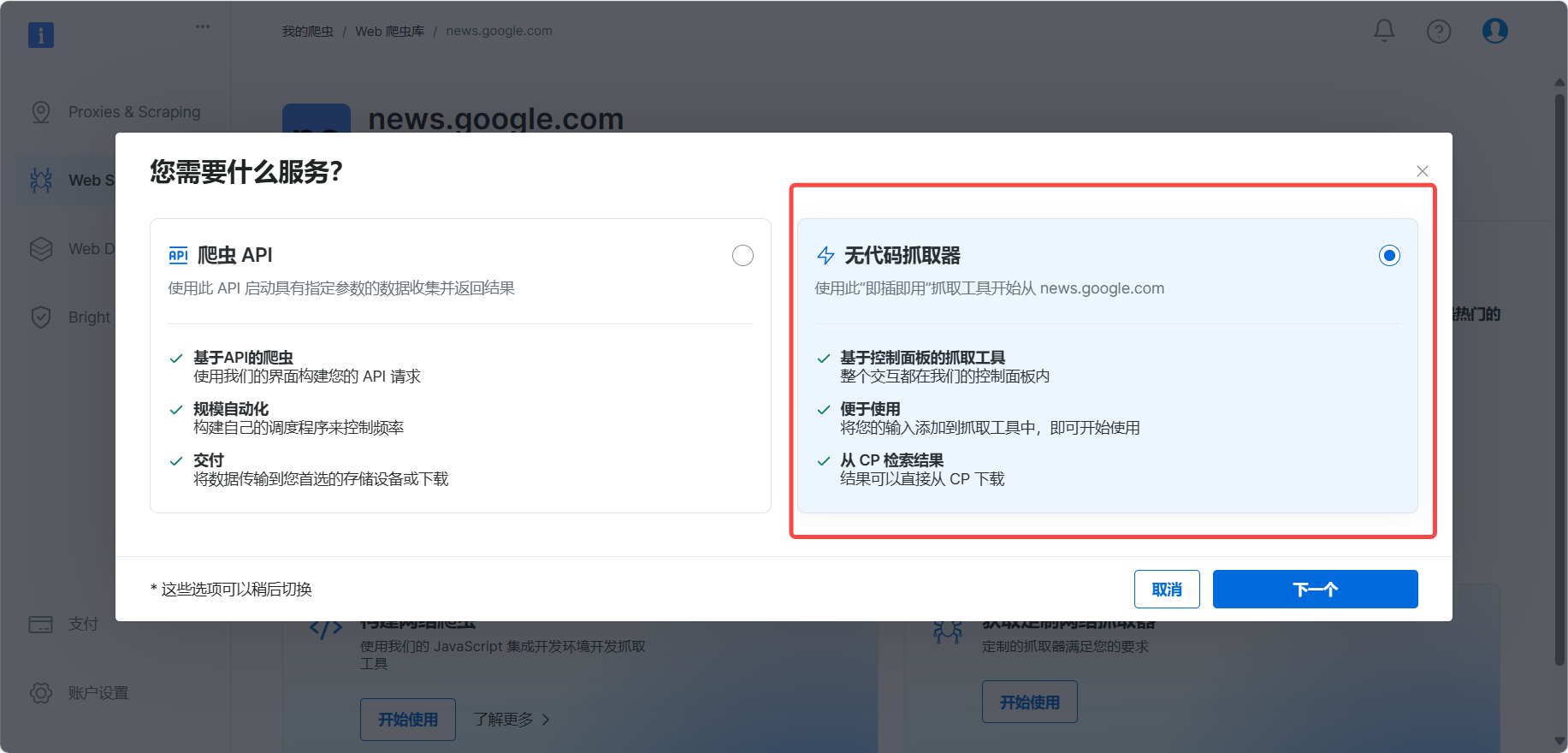Click the 这些选项可以稍后切换 note
The width and height of the screenshot is (1568, 753).
click(x=231, y=589)
